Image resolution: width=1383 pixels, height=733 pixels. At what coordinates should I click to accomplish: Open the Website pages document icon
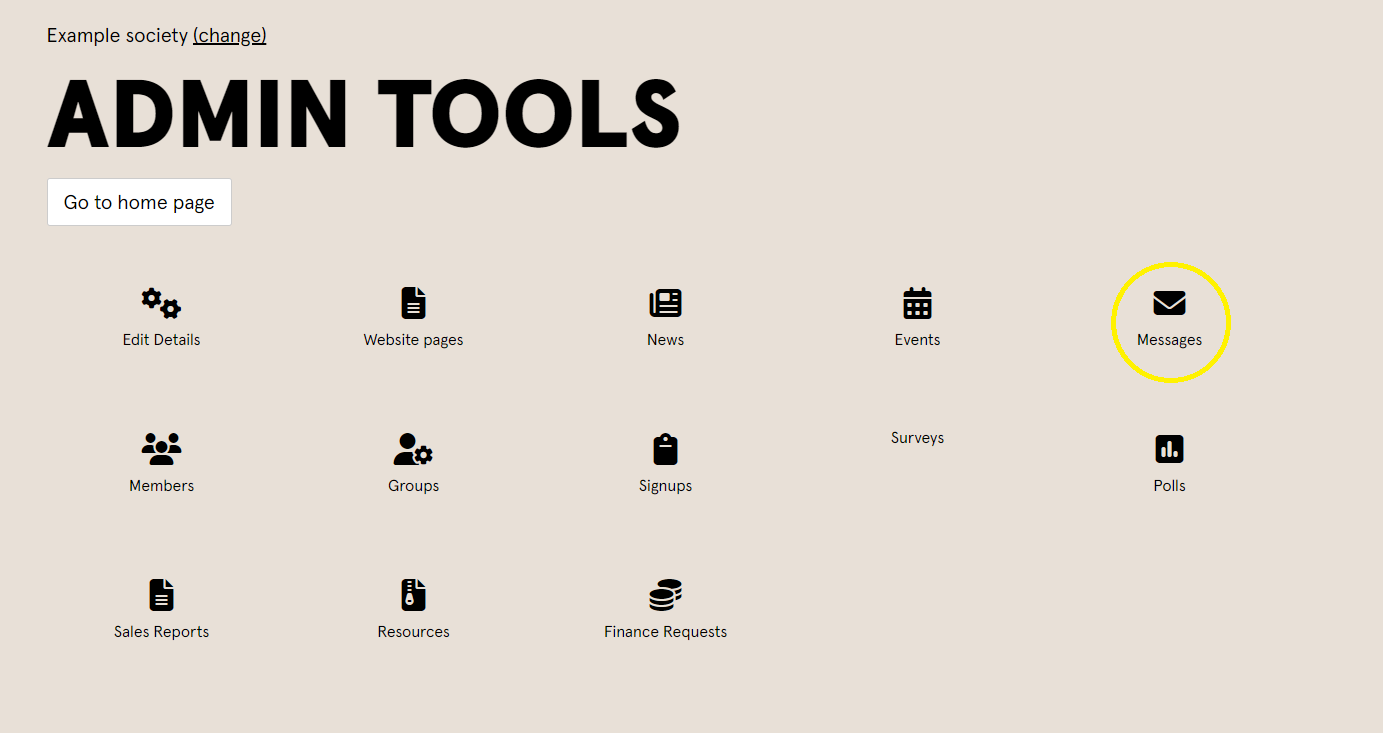[x=413, y=303]
